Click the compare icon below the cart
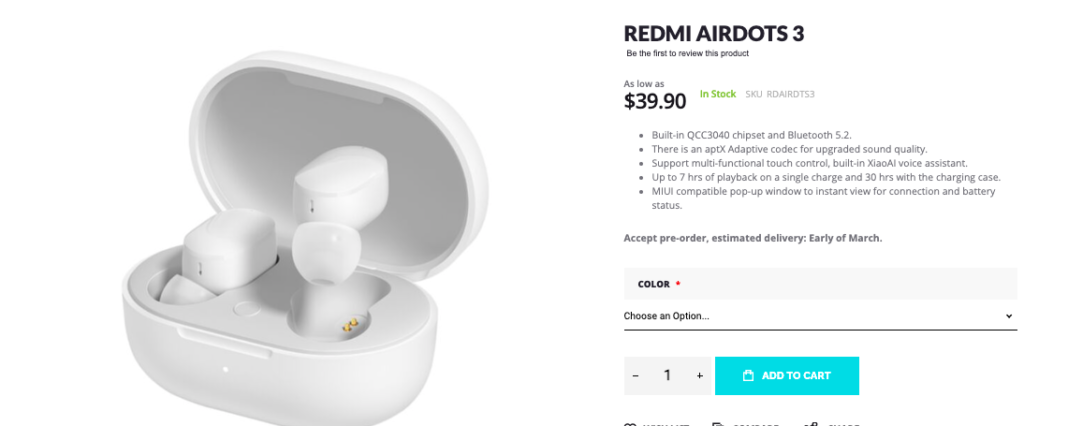 (718, 424)
